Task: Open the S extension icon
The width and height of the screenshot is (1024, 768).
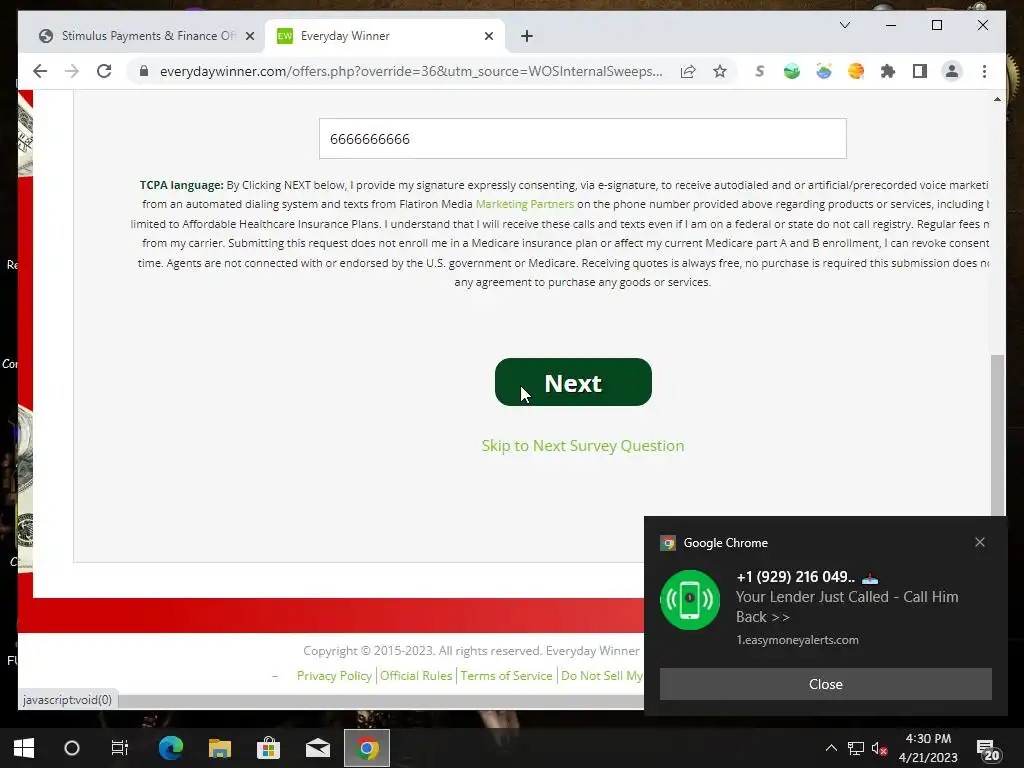Action: [760, 71]
